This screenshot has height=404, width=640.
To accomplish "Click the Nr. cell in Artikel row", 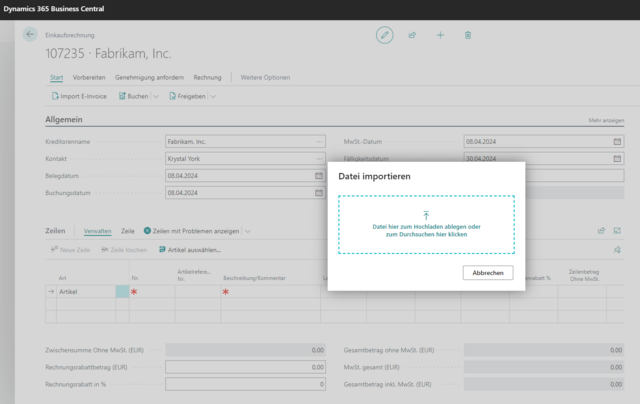I will point(152,292).
